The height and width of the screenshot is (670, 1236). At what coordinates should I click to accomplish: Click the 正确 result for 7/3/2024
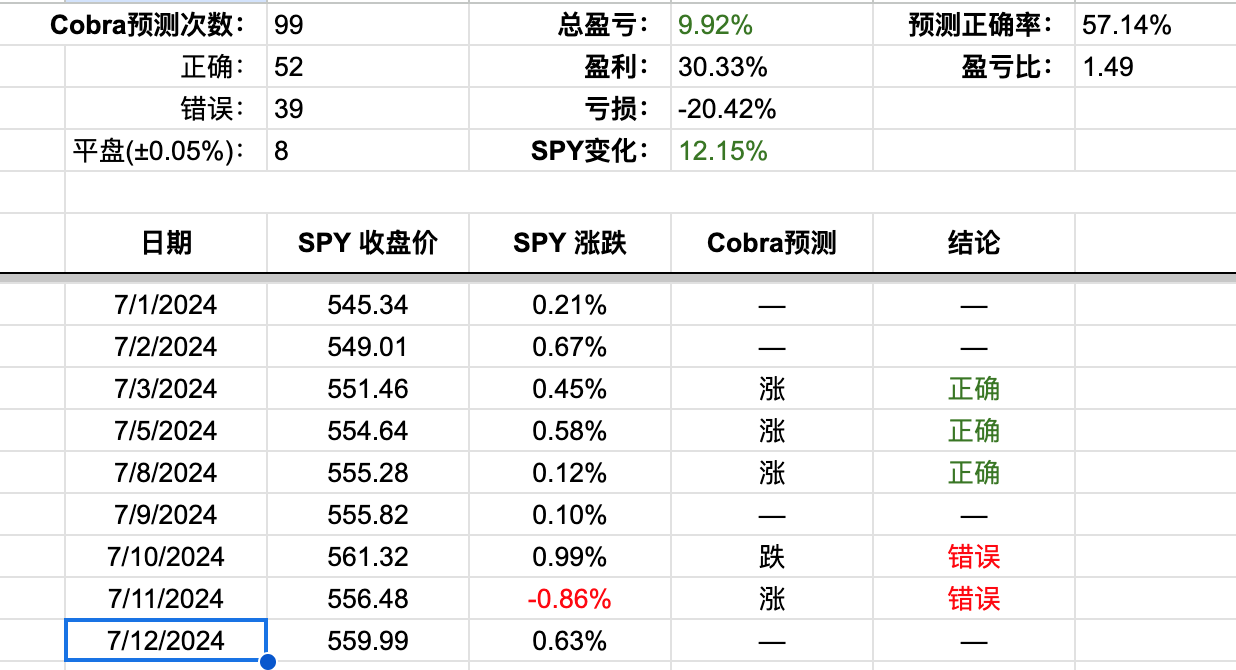click(x=973, y=388)
